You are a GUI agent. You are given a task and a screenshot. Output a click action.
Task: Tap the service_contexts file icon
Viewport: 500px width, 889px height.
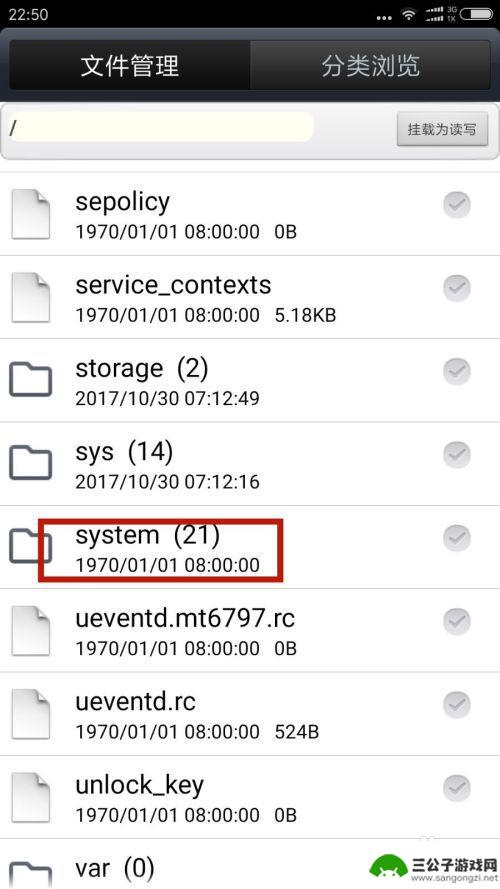(x=31, y=297)
